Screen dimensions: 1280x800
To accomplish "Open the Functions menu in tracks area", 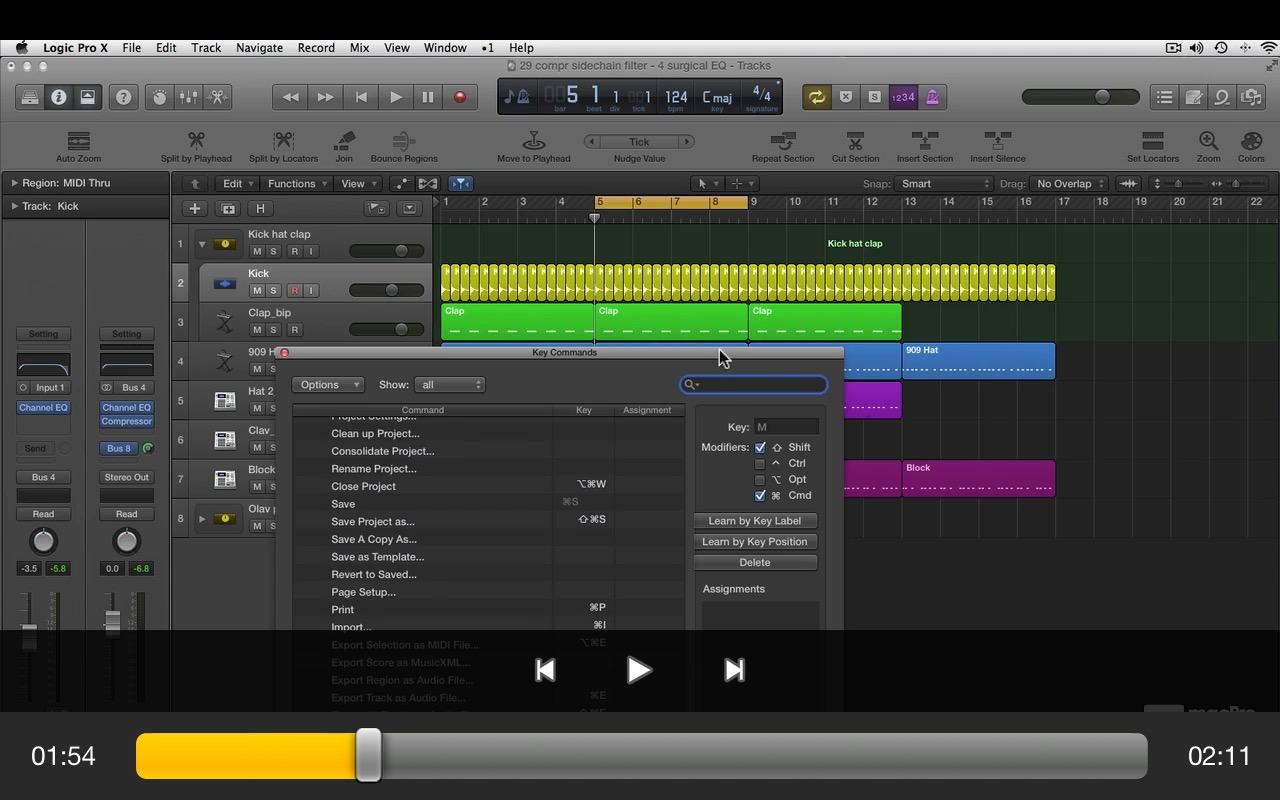I will coord(297,184).
